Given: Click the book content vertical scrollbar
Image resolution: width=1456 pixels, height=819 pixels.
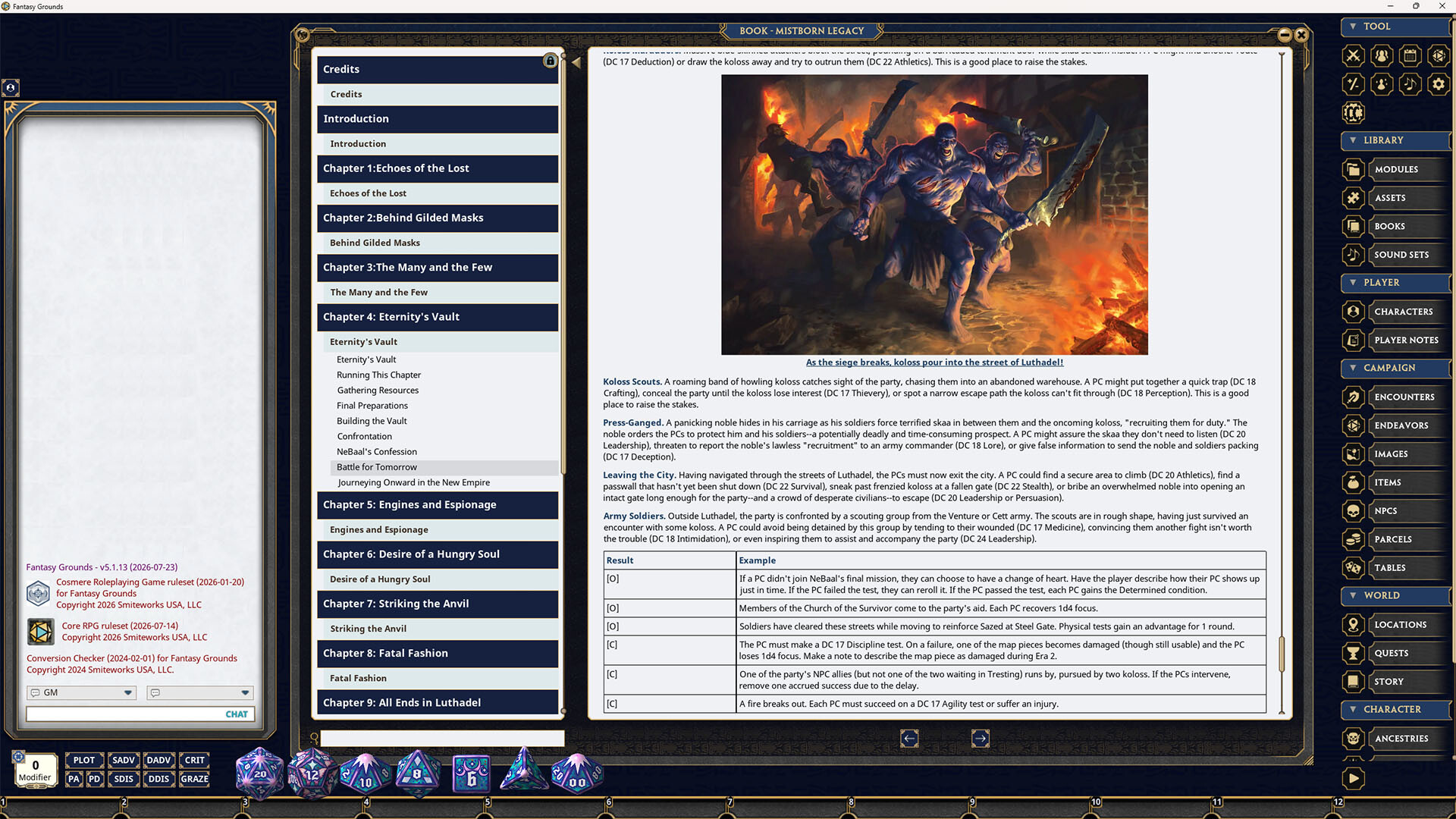Looking at the screenshot, I should point(1282,654).
